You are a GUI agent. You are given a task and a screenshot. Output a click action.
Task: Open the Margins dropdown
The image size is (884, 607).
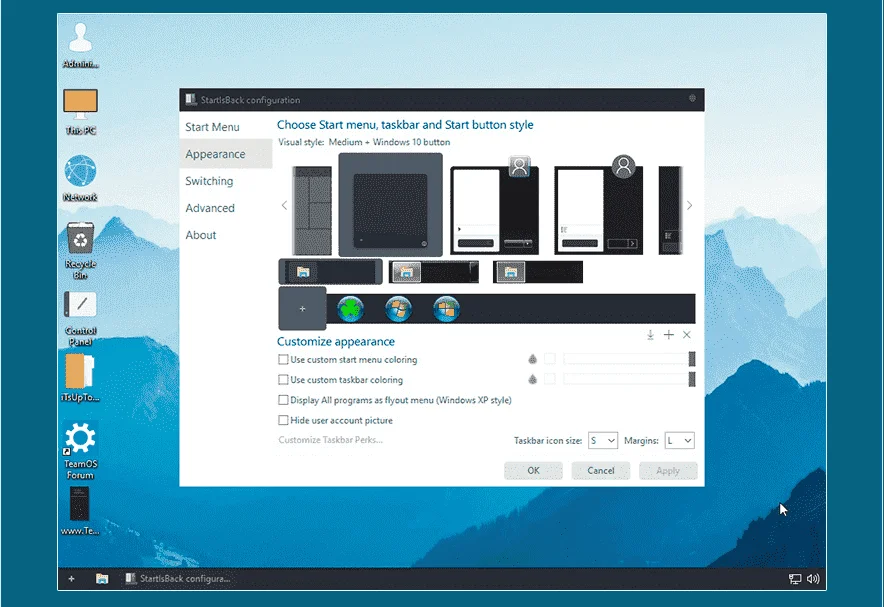(679, 440)
